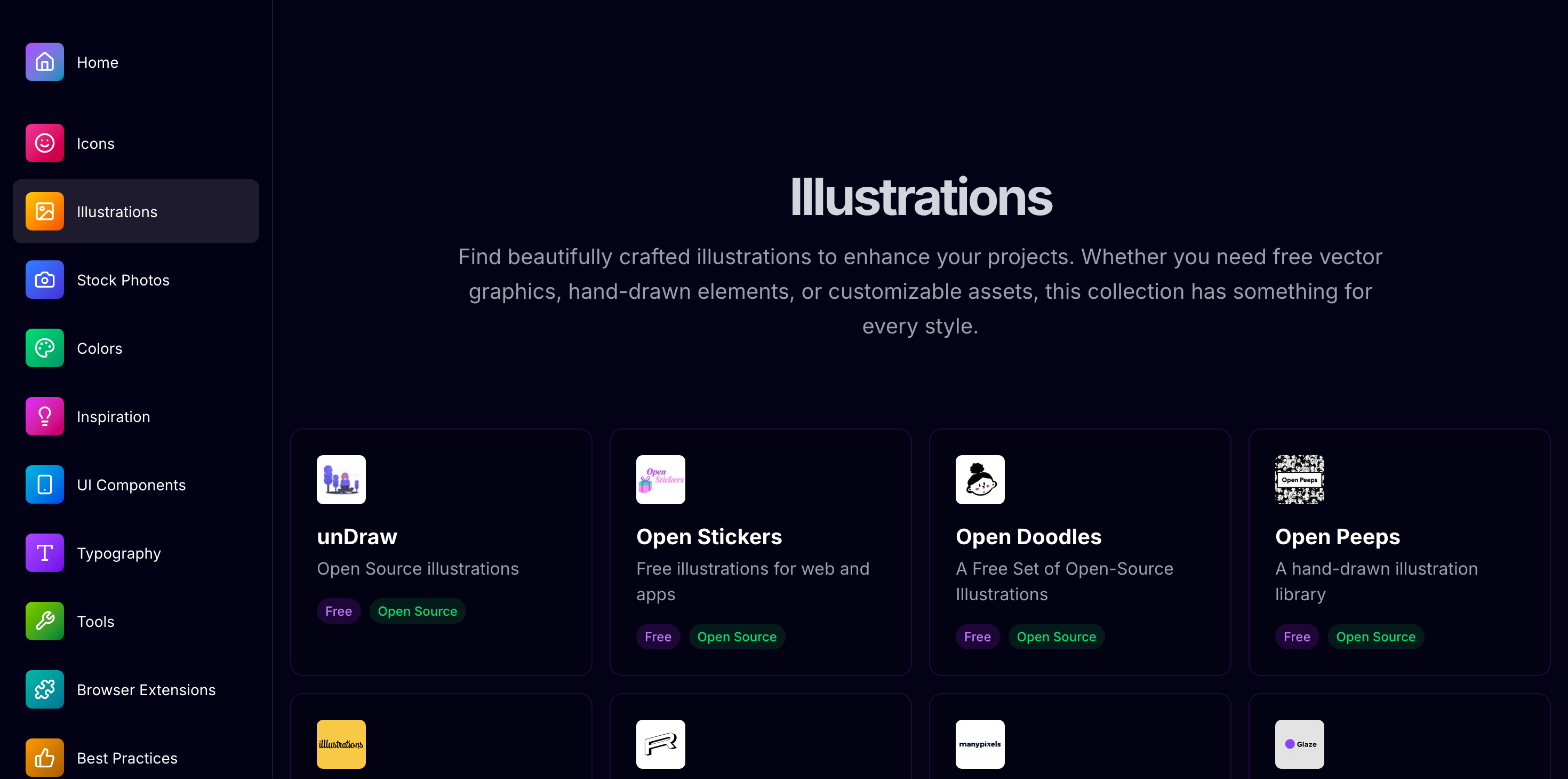Click the Free tag on unDraw
Viewport: 1568px width, 779px height.
click(339, 611)
